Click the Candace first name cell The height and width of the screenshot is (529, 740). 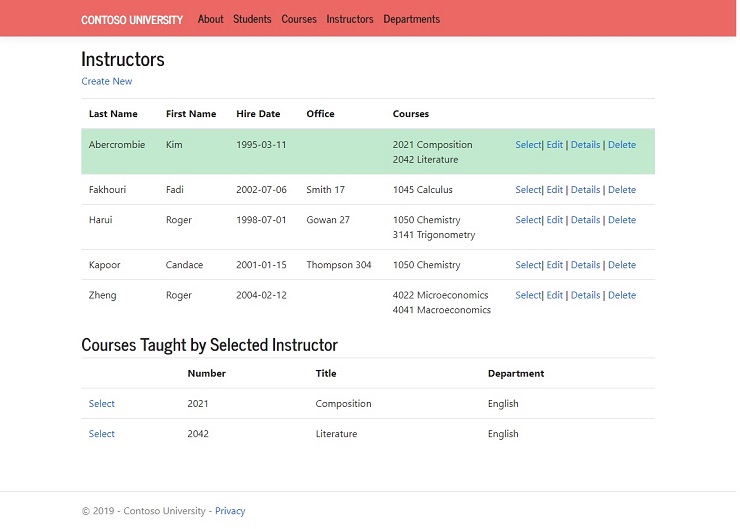click(184, 265)
